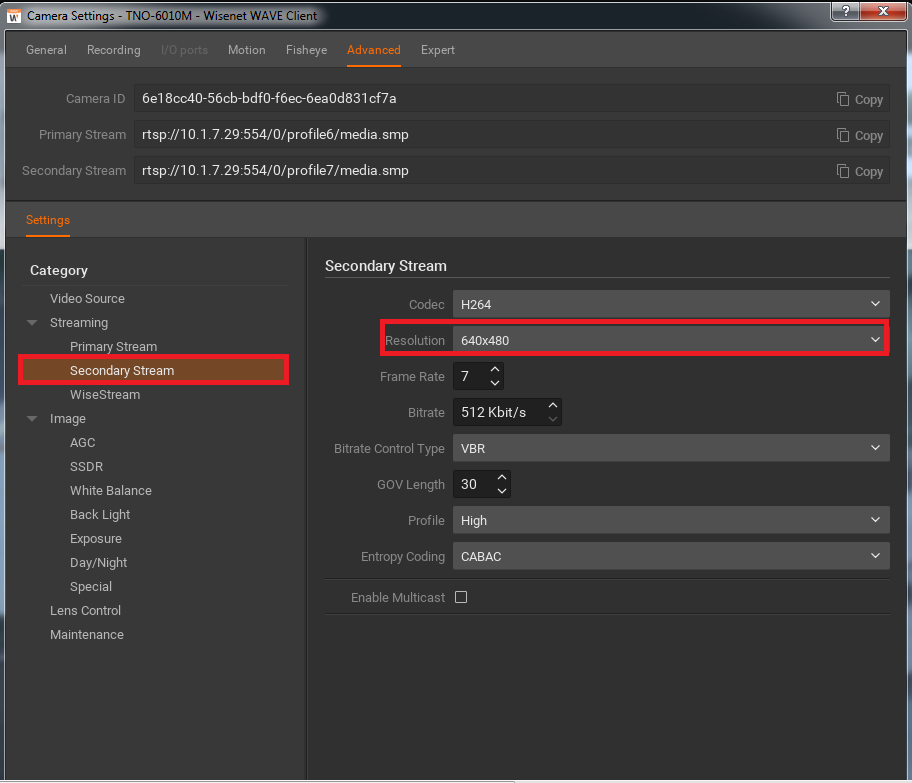Copy the Camera ID value
This screenshot has width=912, height=783.
(x=860, y=99)
